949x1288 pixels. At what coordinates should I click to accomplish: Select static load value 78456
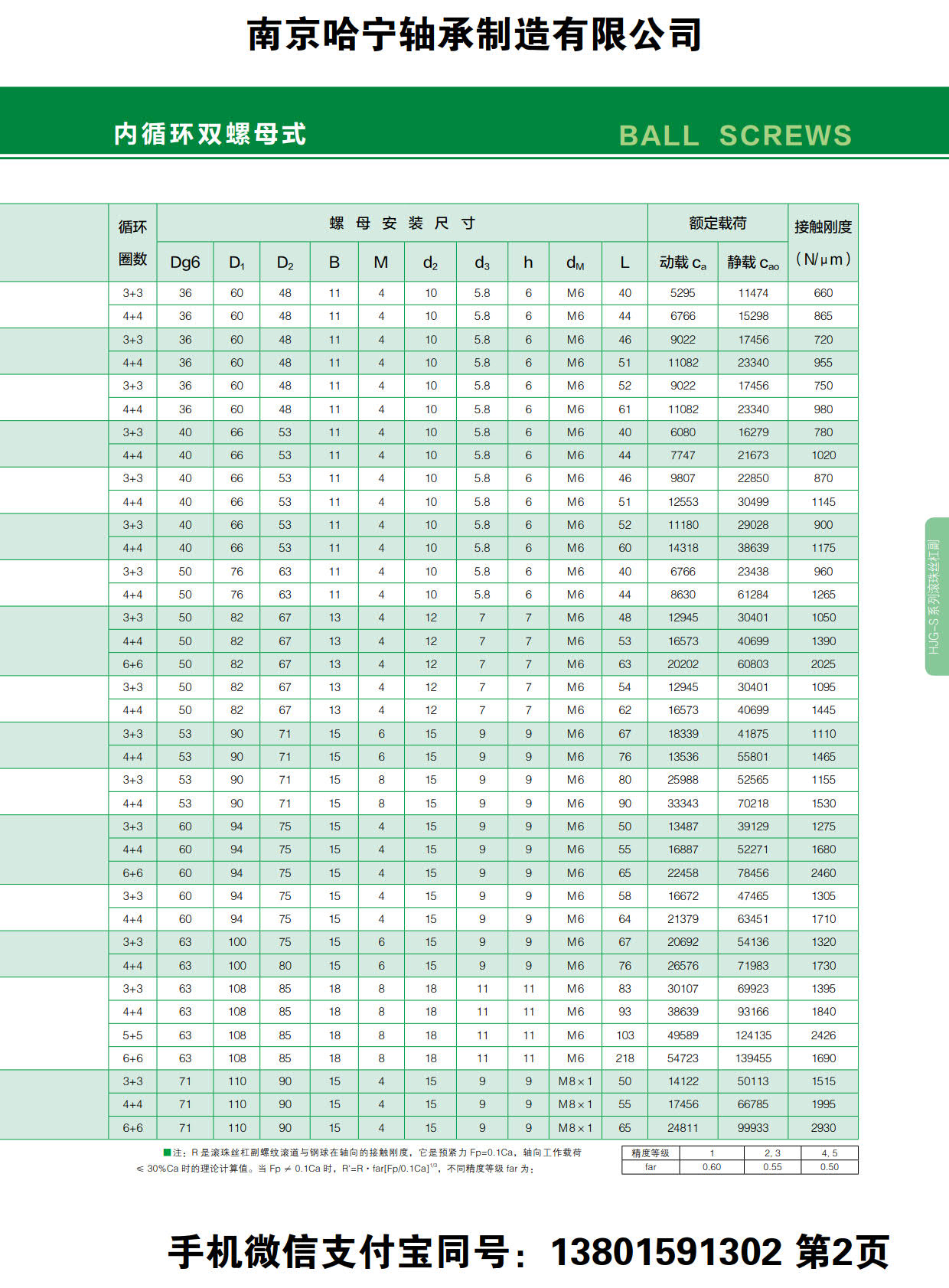tap(753, 873)
